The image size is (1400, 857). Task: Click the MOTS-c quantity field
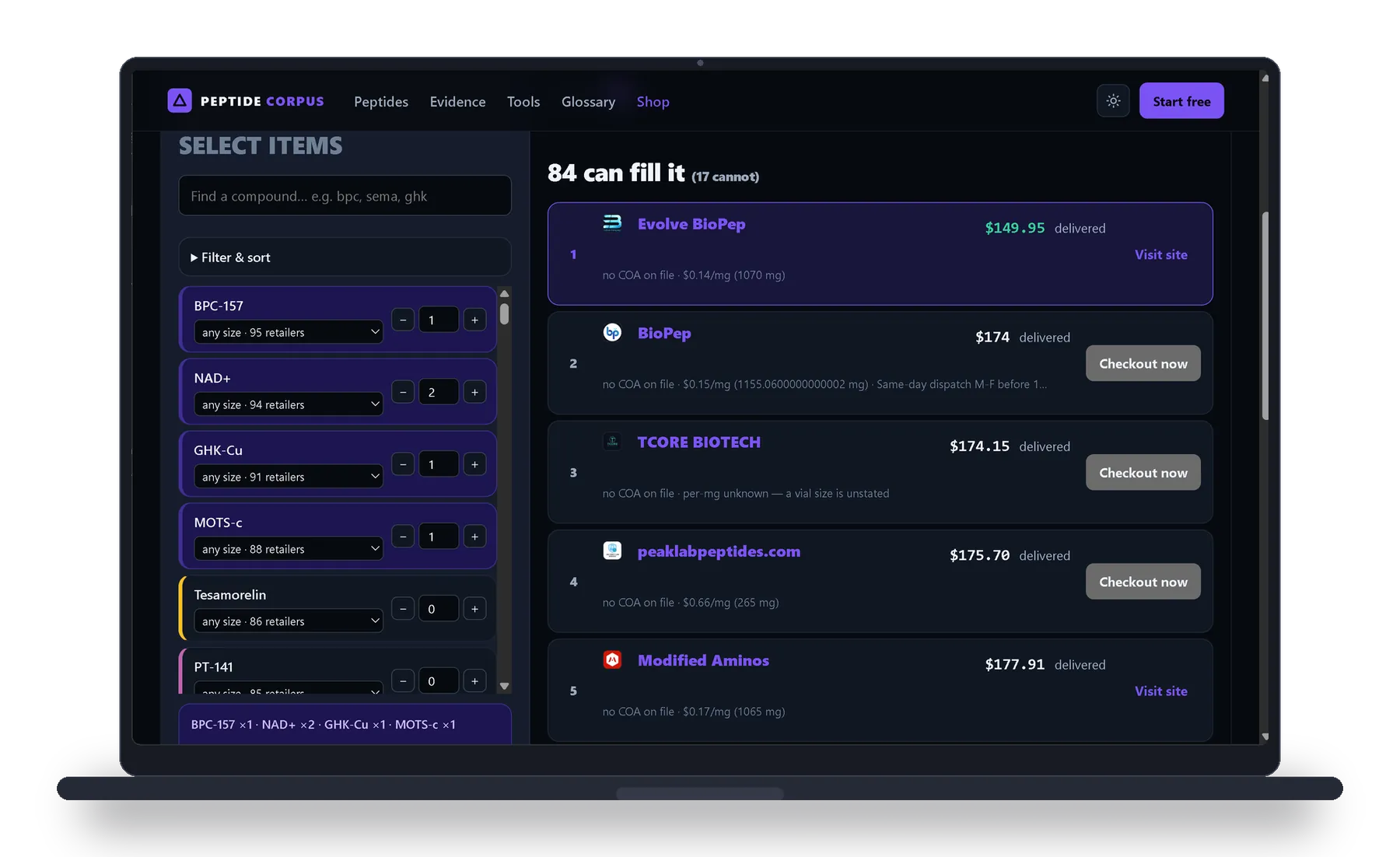[439, 537]
